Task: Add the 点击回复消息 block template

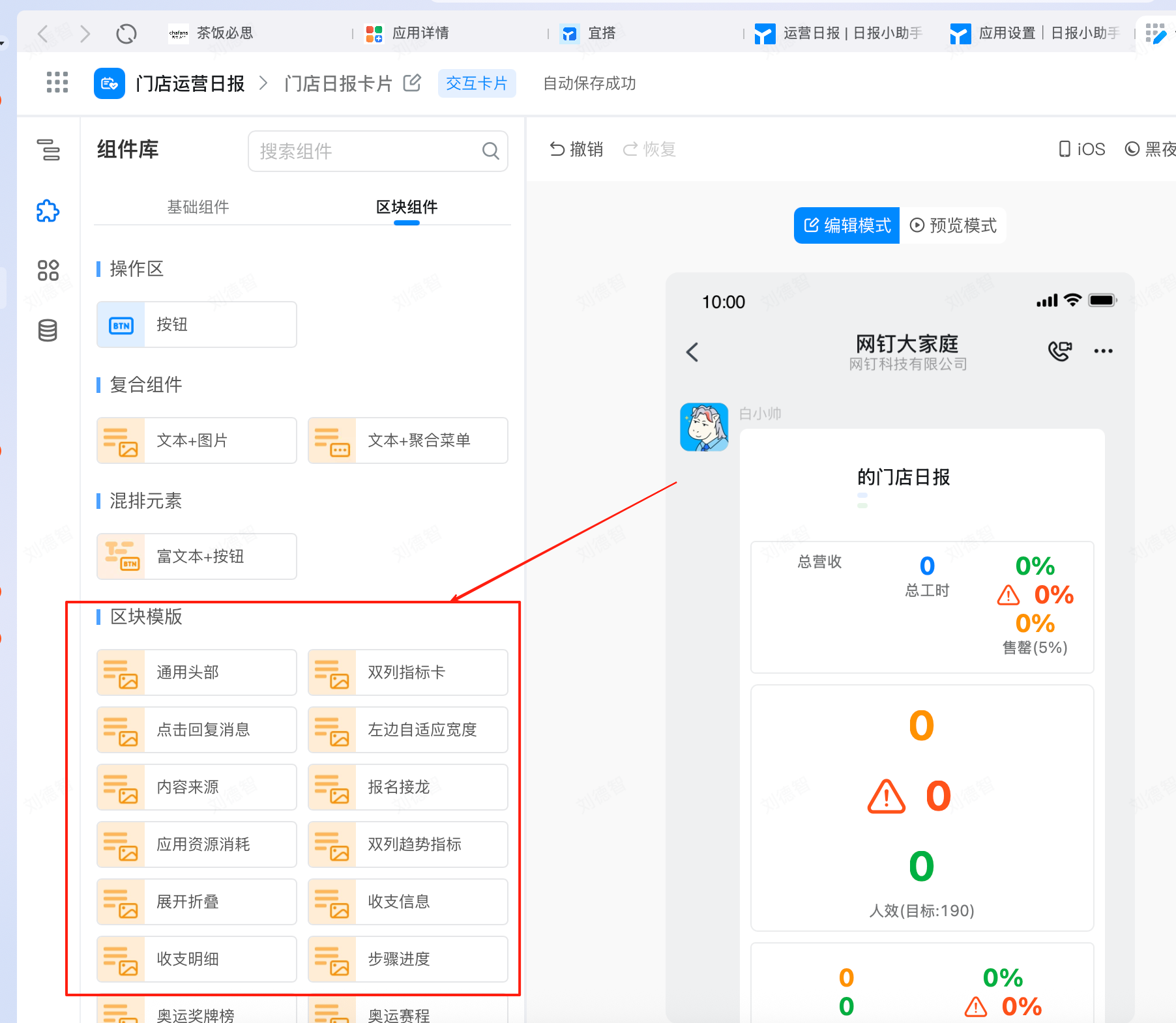Action: tap(197, 730)
